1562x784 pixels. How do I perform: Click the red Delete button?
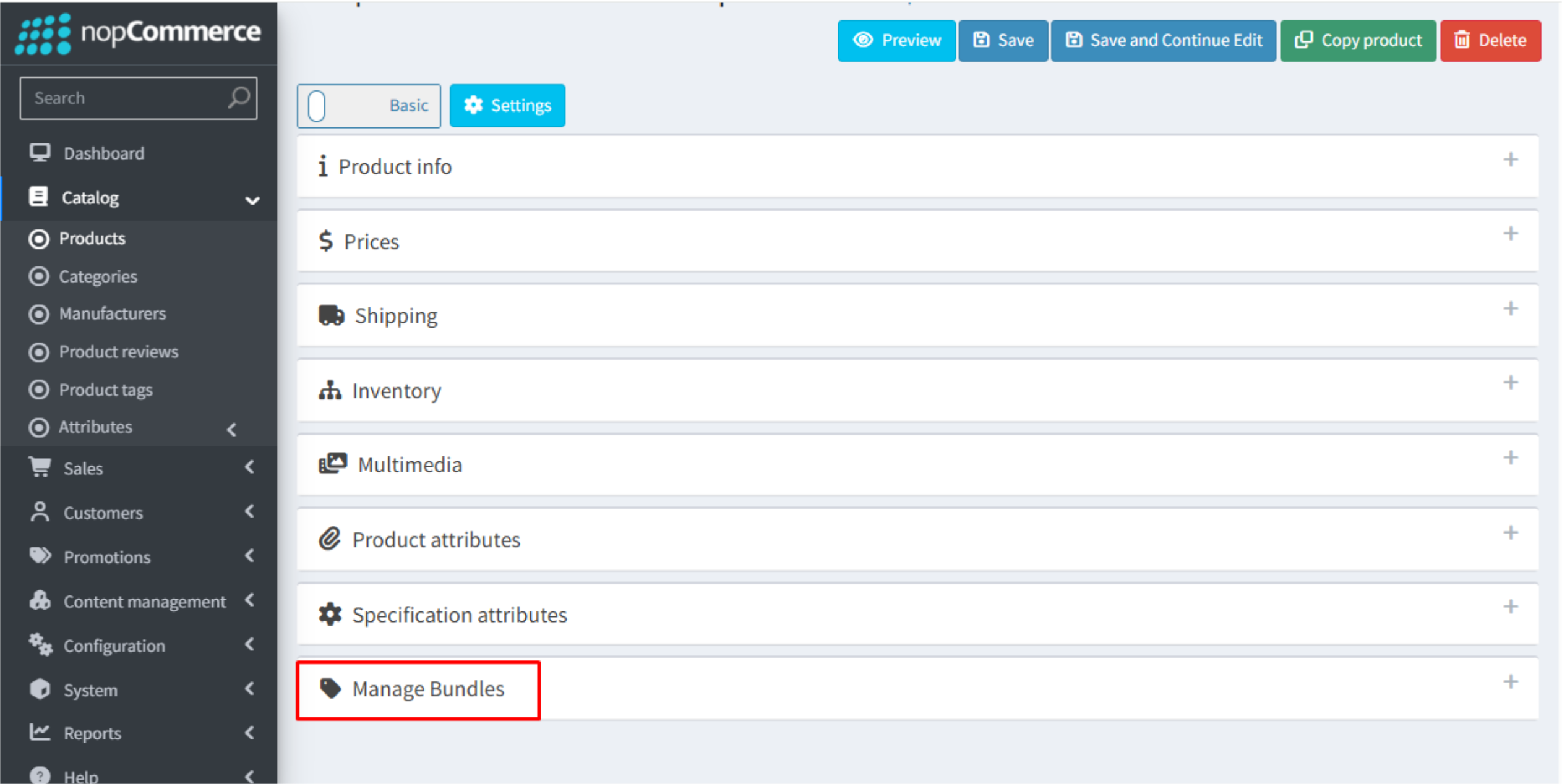click(x=1490, y=41)
